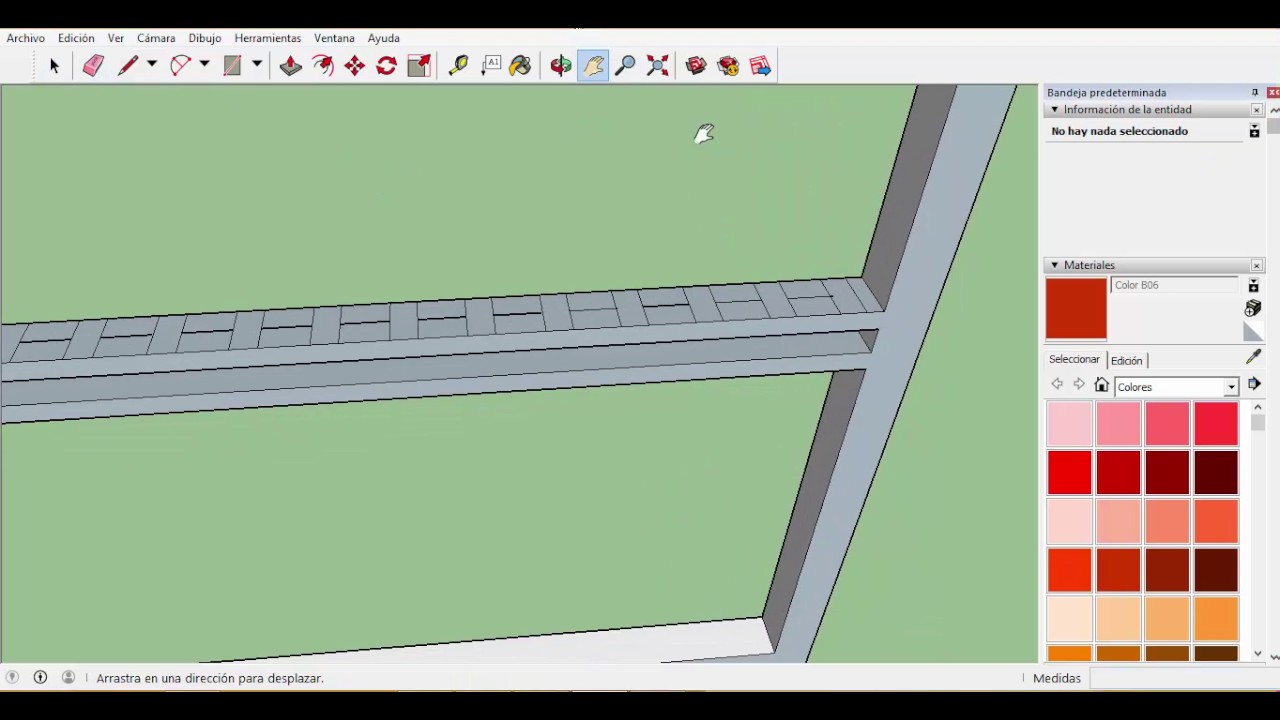1280x720 pixels.
Task: Open the Arc tool dropdown arrow
Action: coord(204,65)
